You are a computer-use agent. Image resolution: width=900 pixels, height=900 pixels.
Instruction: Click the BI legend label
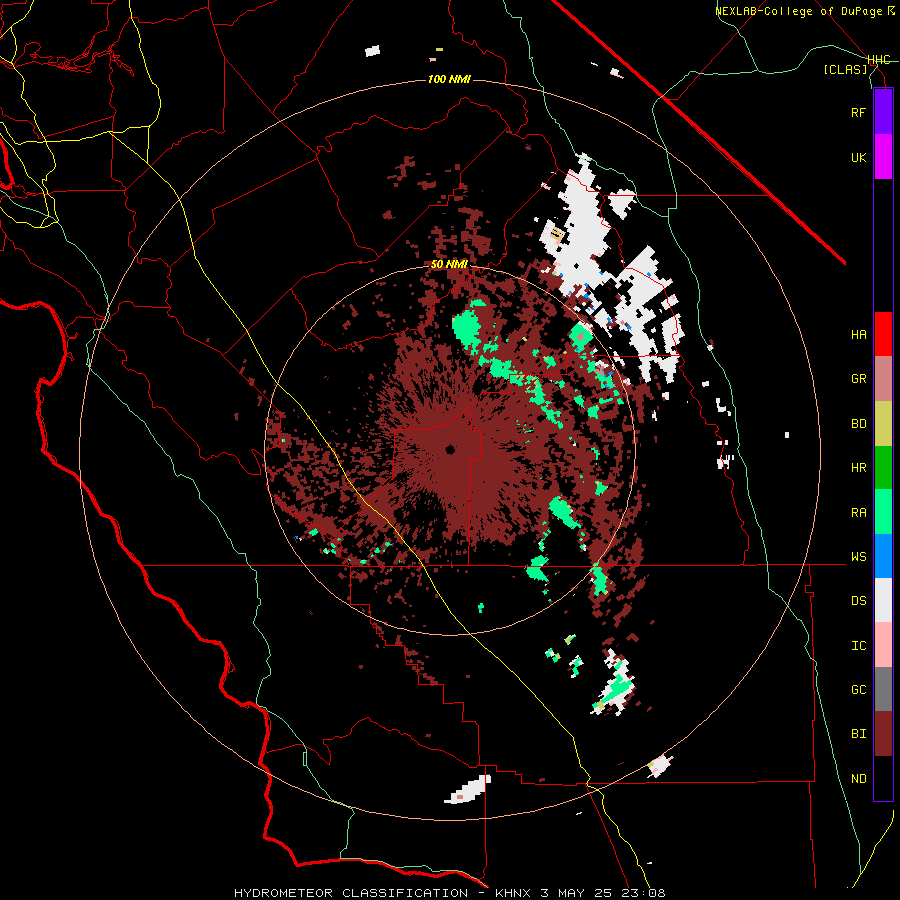(858, 734)
